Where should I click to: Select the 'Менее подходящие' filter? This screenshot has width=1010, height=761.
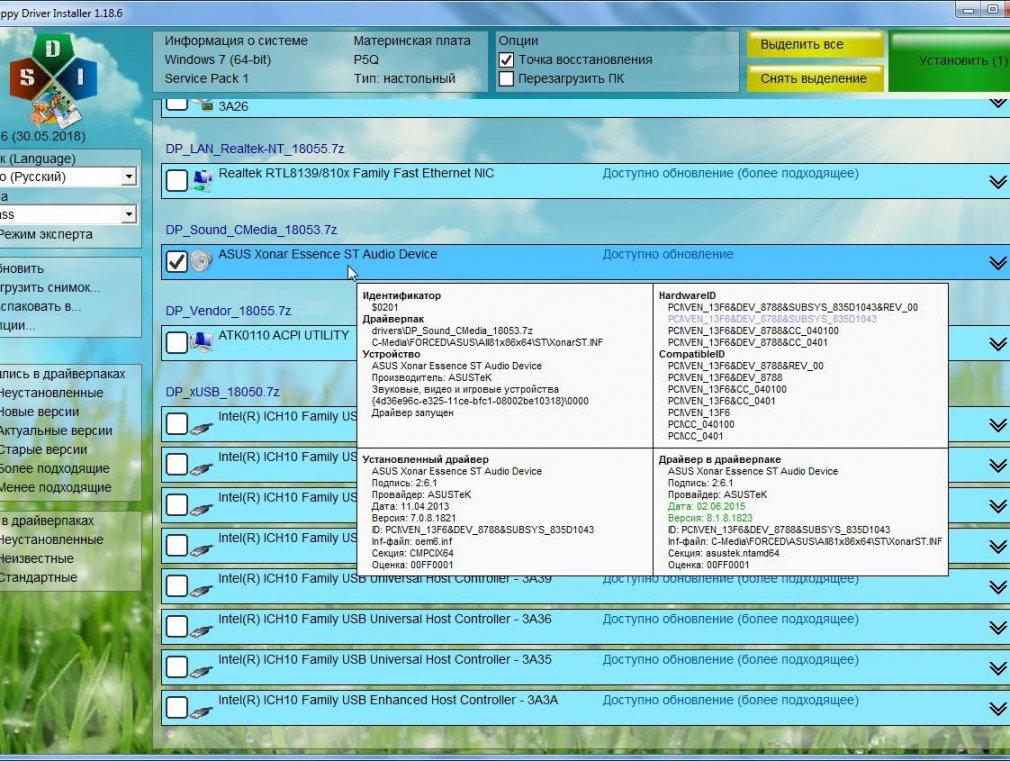[55, 487]
